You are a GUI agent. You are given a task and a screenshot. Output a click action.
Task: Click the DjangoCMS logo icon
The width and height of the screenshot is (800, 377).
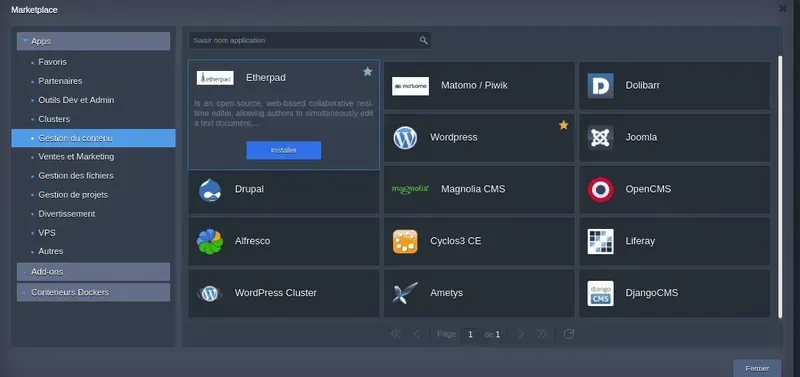tap(601, 293)
